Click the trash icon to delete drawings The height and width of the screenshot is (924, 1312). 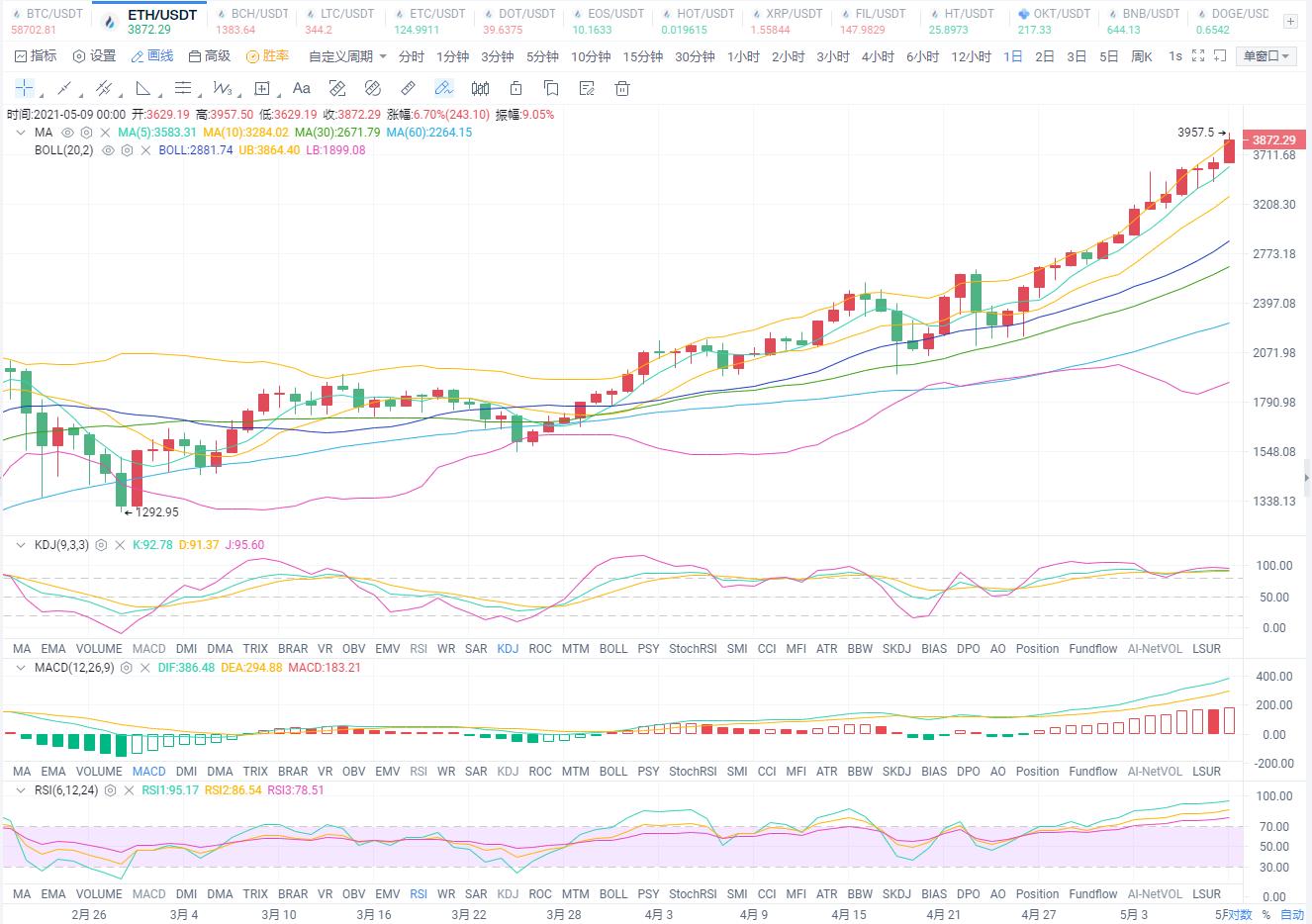(x=622, y=88)
